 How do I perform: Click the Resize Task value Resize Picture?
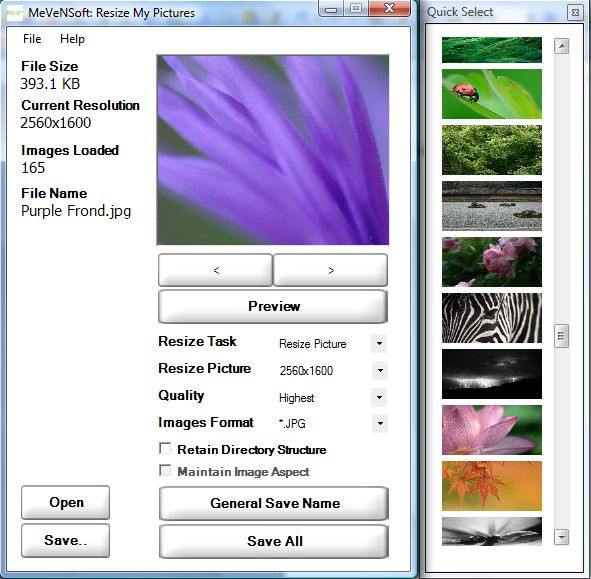[312, 344]
